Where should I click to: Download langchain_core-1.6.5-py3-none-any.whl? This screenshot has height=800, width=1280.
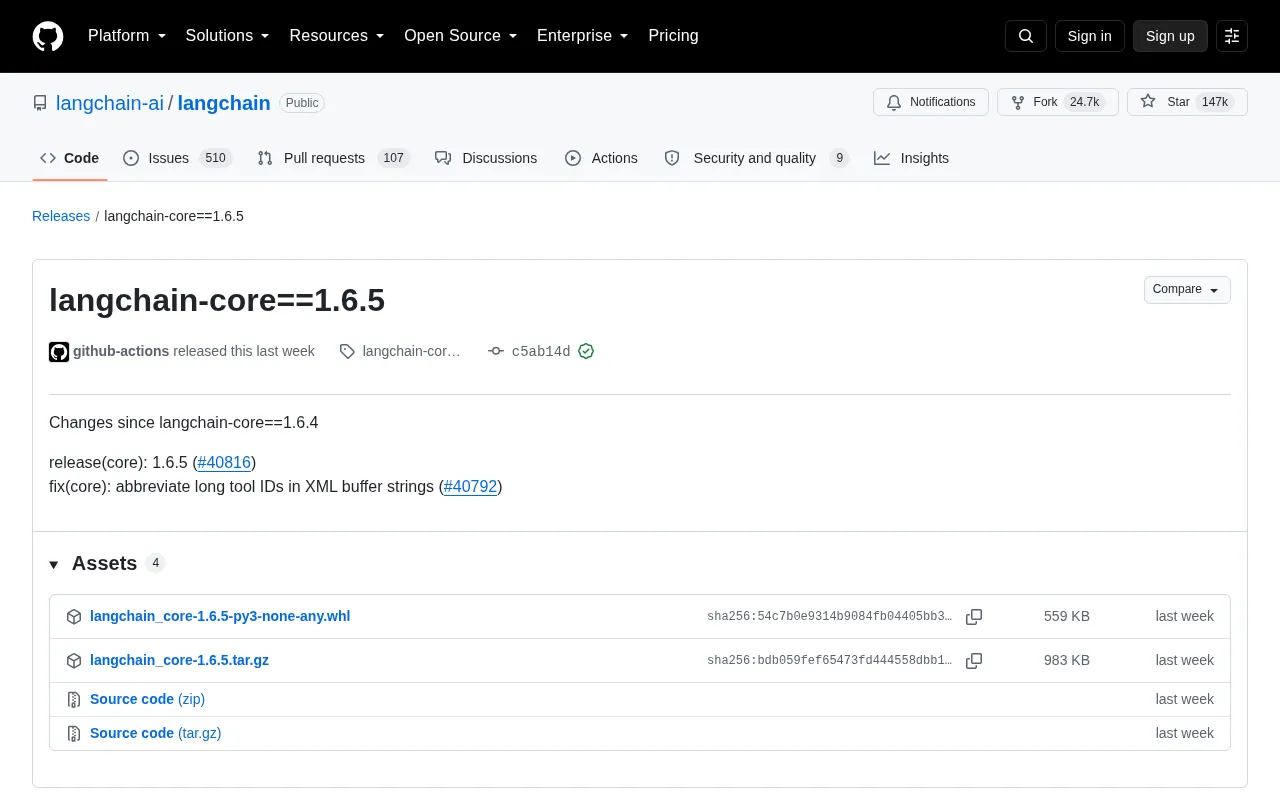click(220, 616)
